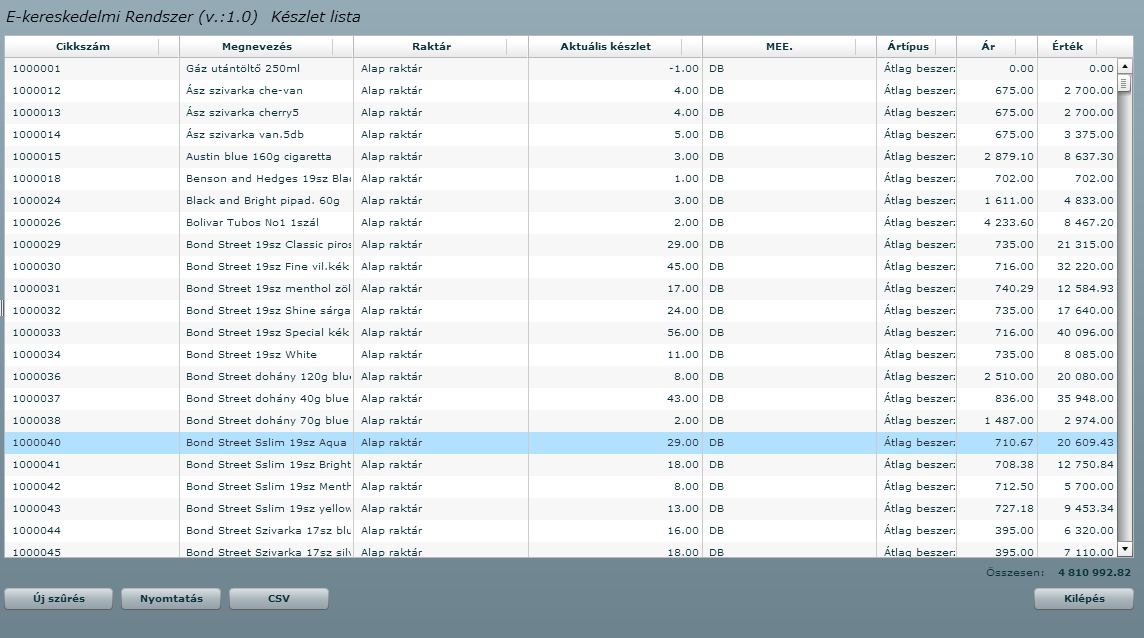Click the 56.00 stock quantity
The height and width of the screenshot is (638, 1144).
[x=683, y=332]
